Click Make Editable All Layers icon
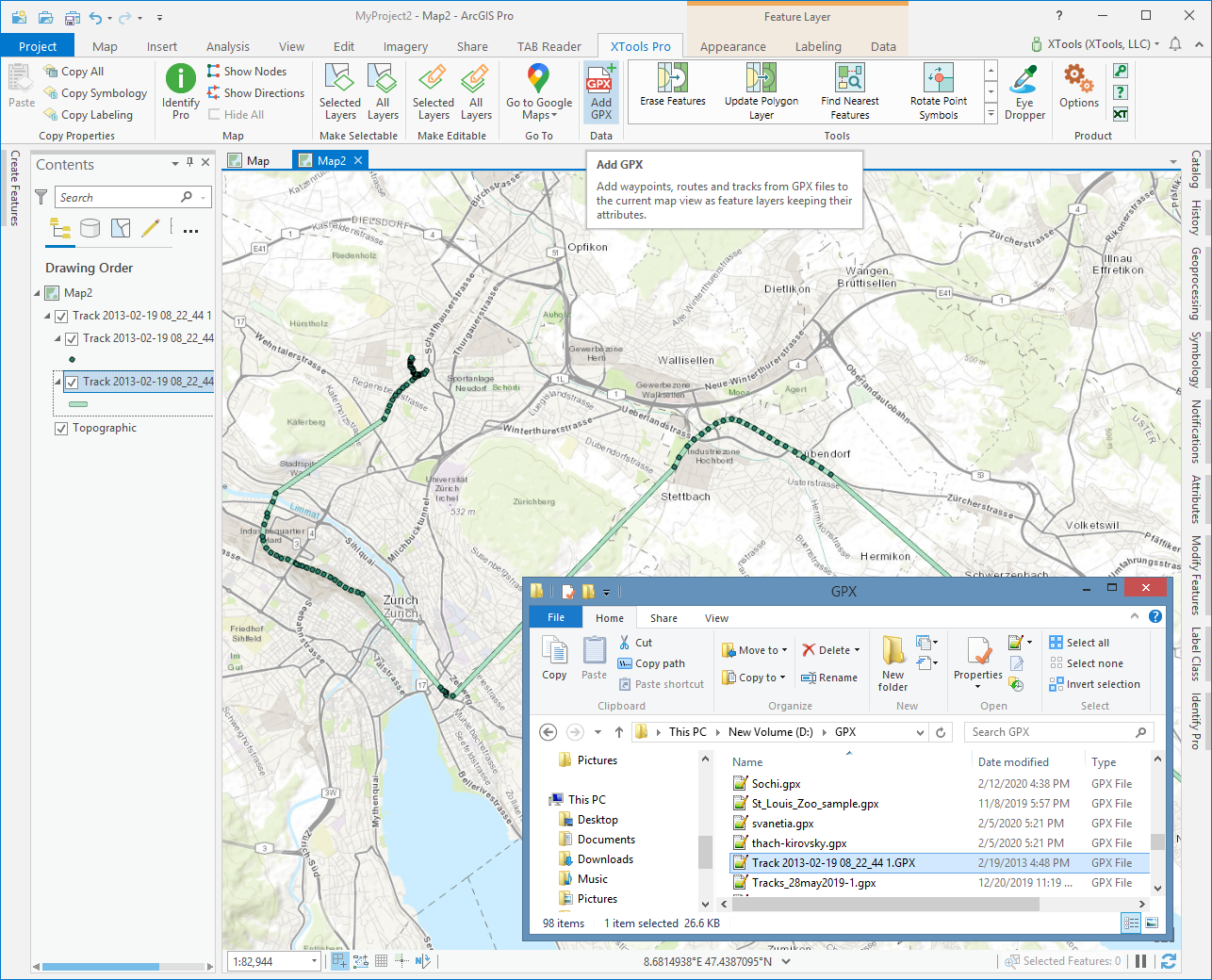1212x980 pixels. [x=475, y=77]
